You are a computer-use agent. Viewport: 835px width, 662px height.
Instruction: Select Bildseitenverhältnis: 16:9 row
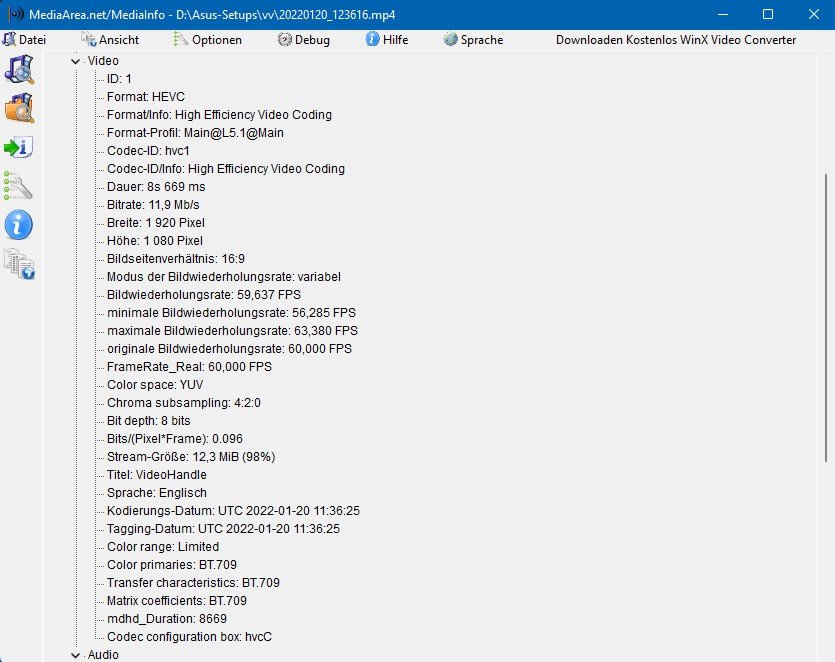coord(176,259)
